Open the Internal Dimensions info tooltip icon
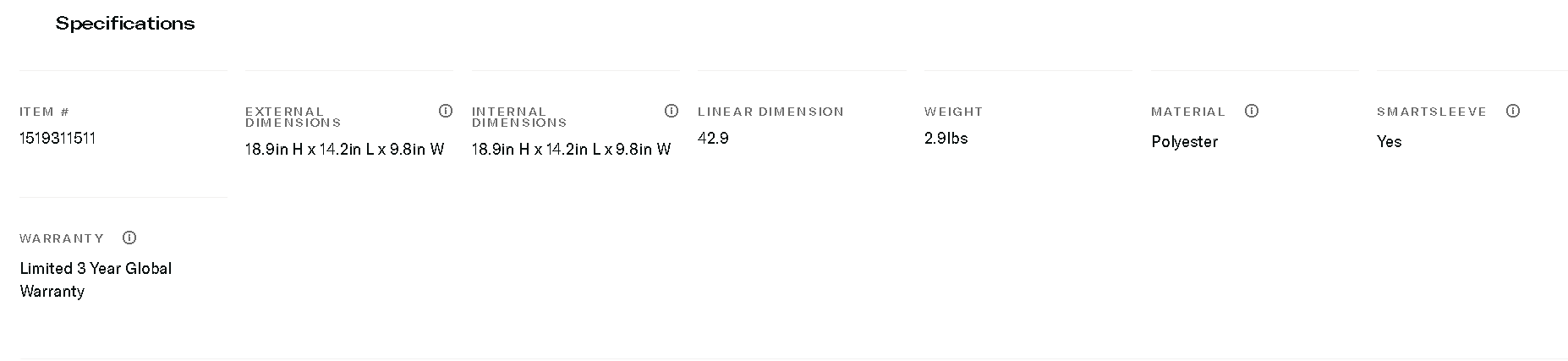Image resolution: width=1568 pixels, height=361 pixels. click(x=672, y=111)
